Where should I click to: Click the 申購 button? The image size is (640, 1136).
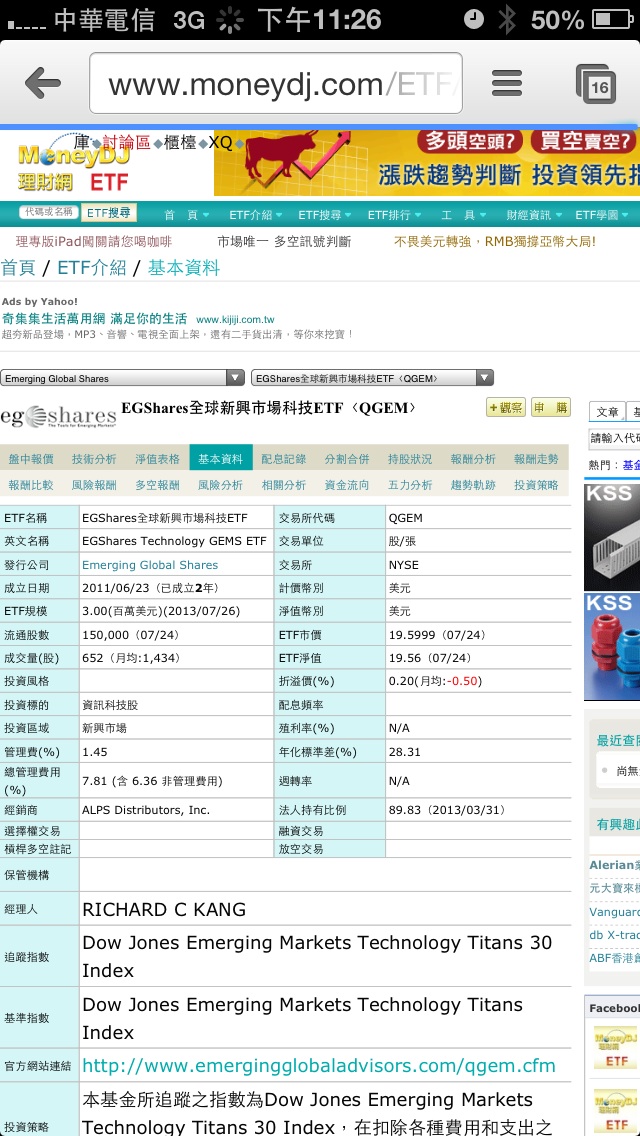tap(551, 407)
